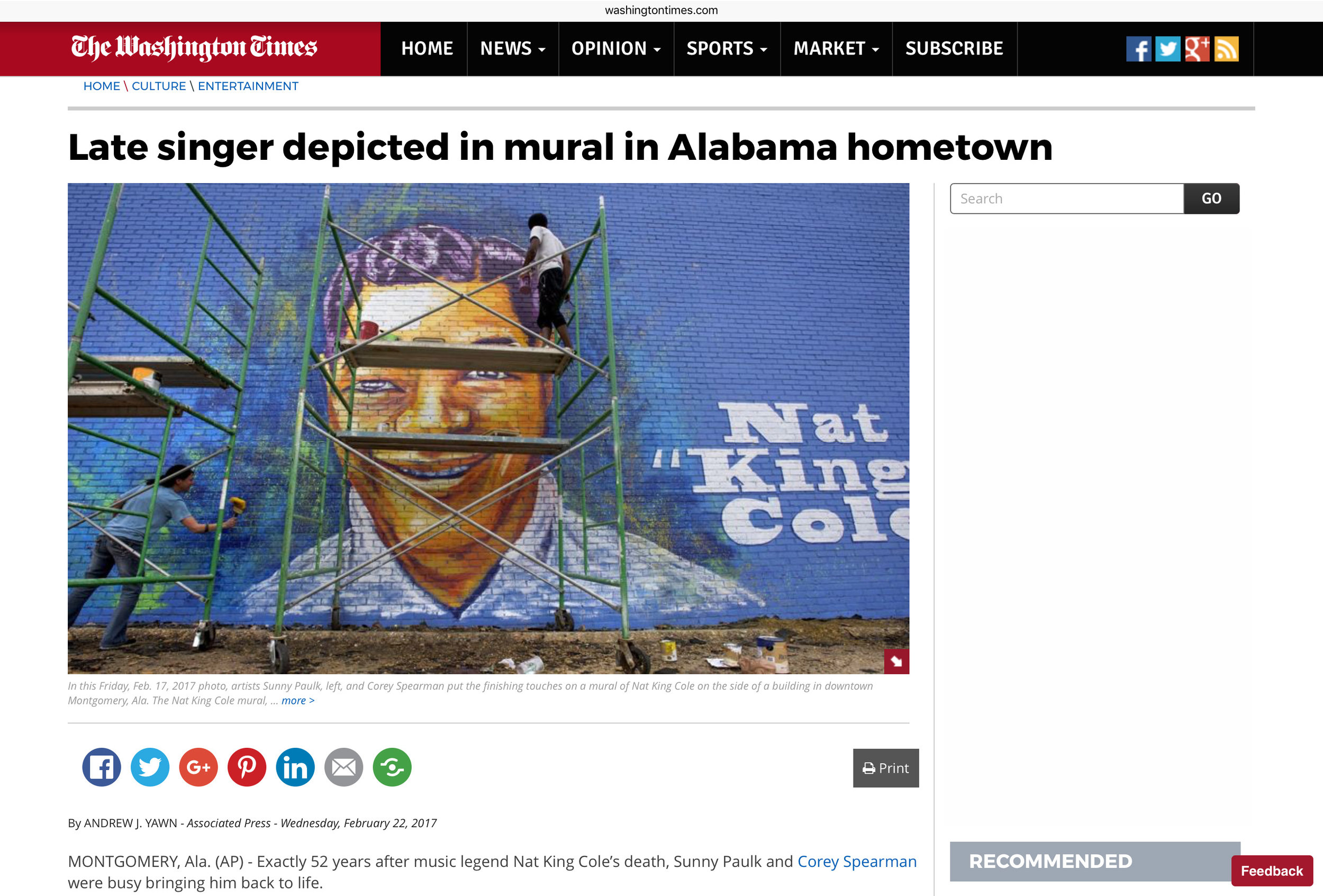Share article on Pinterest
Screen dimensions: 1323x896
[x=247, y=767]
